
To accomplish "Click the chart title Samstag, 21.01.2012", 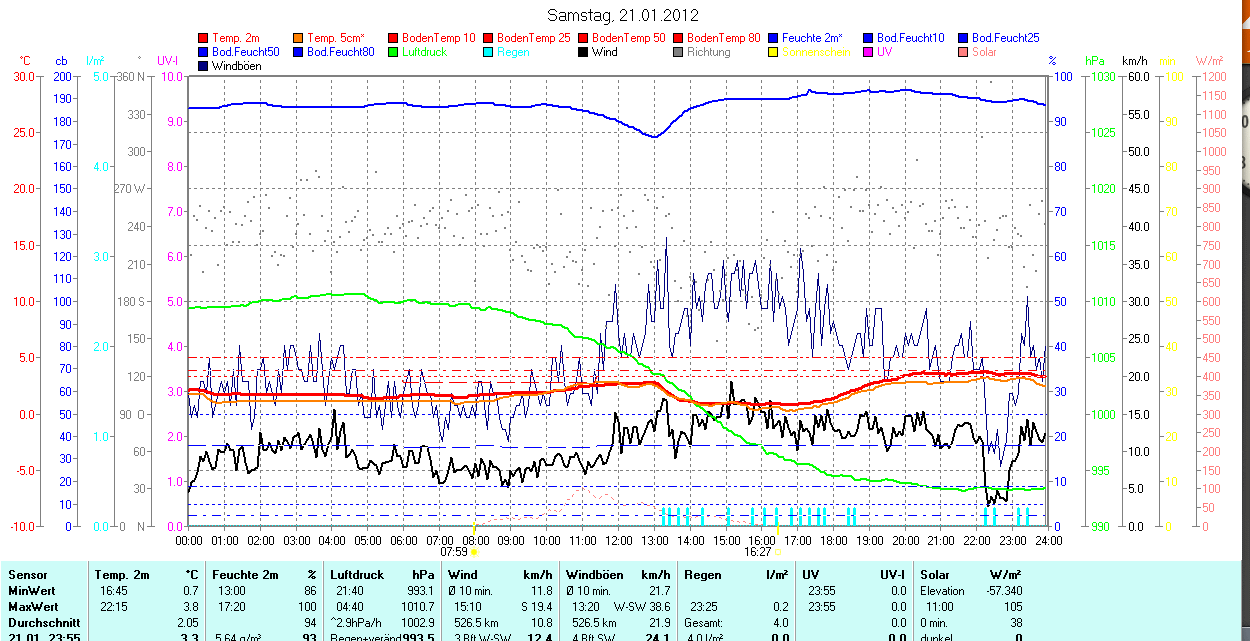I will (624, 15).
